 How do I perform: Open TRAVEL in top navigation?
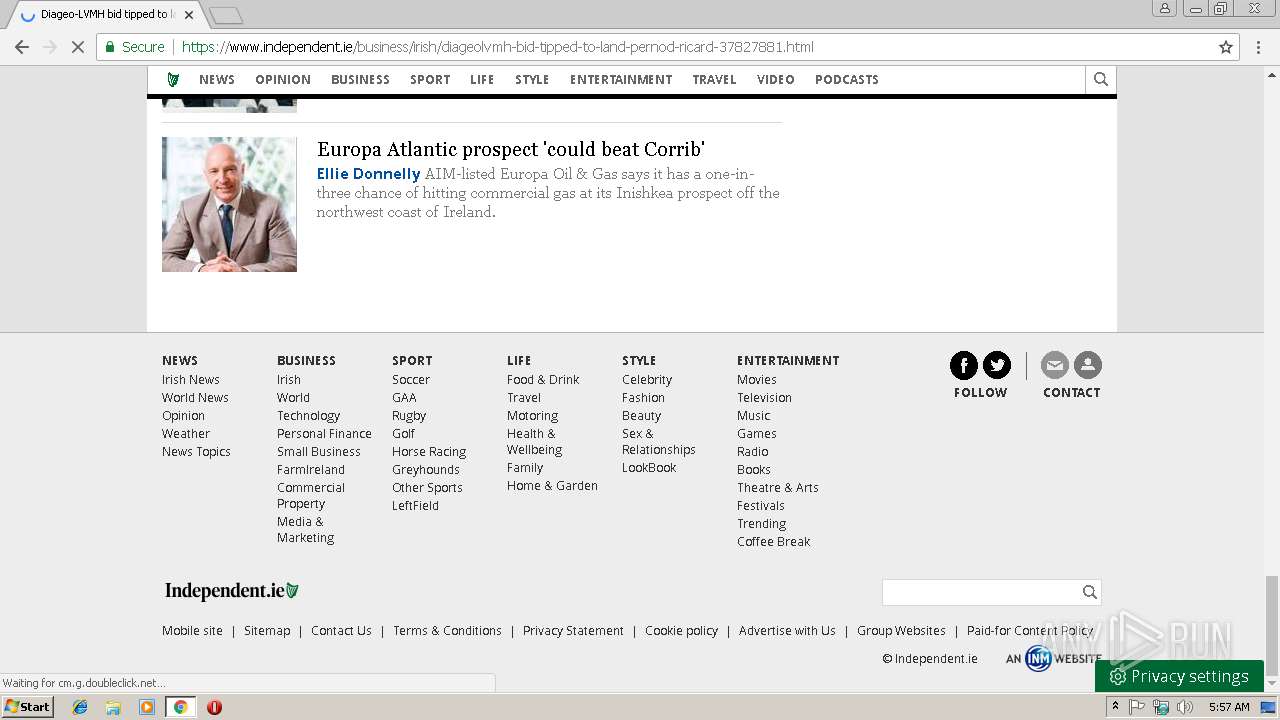714,80
